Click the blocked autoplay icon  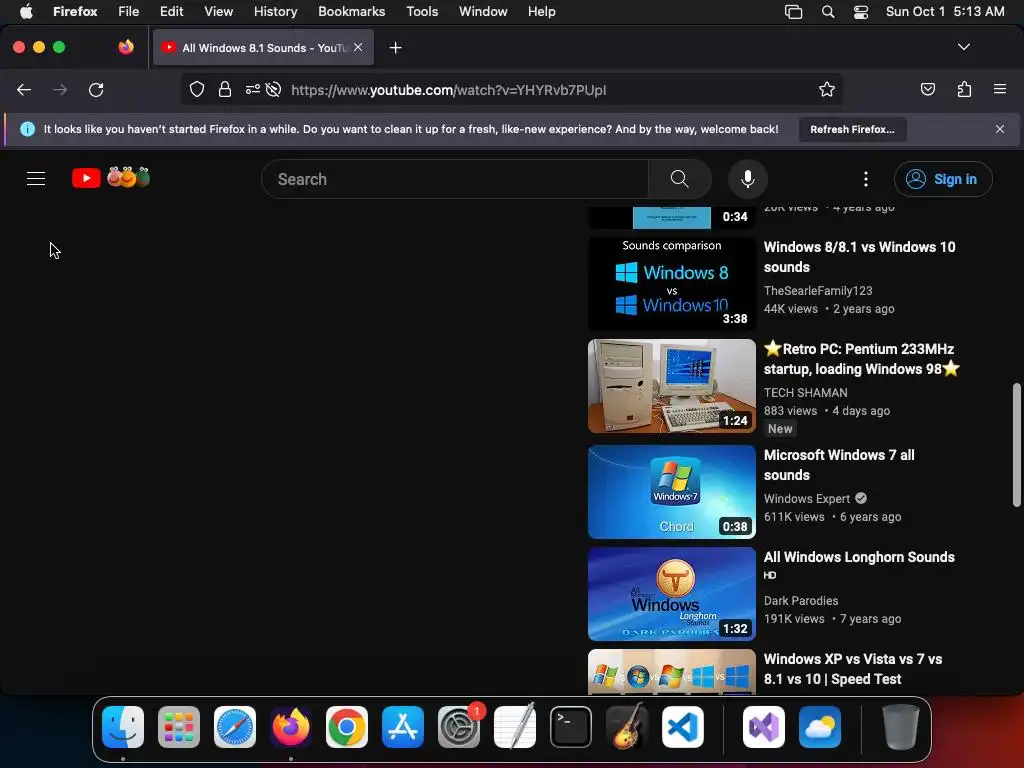pyautogui.click(x=274, y=89)
